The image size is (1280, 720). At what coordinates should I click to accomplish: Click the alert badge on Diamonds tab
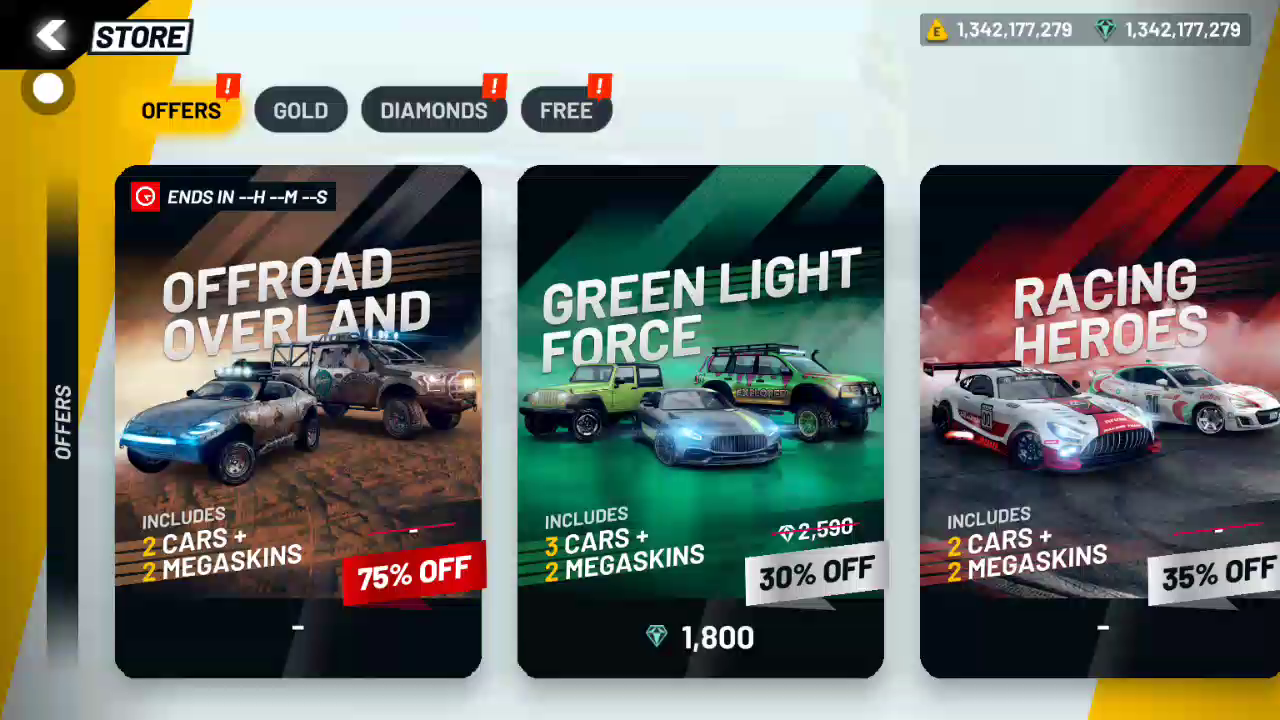[x=494, y=87]
